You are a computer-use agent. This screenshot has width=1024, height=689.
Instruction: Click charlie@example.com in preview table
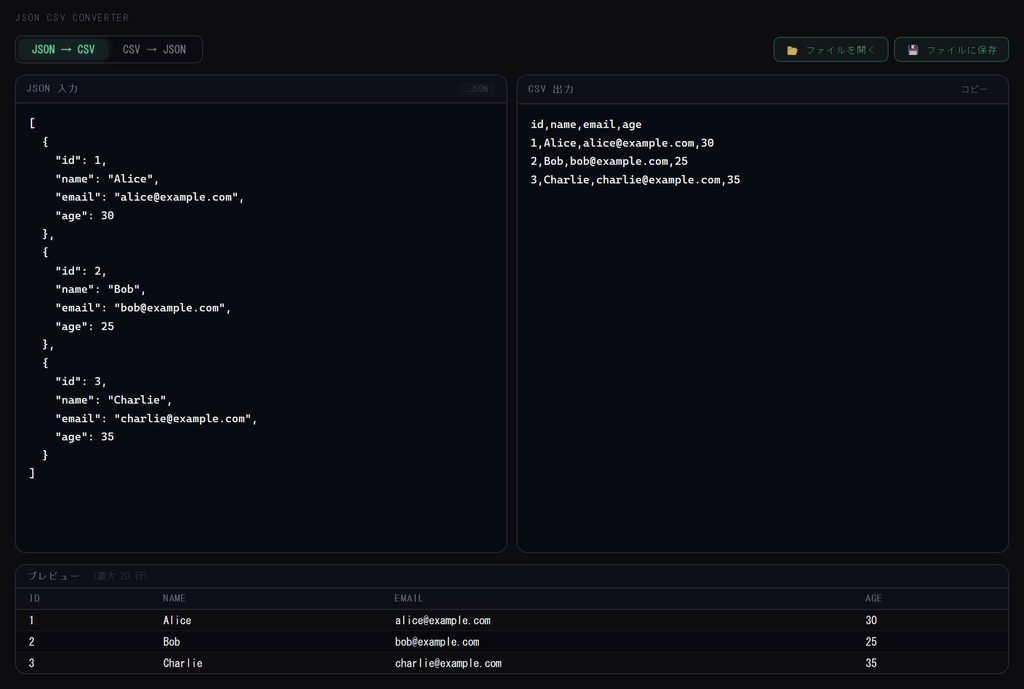coord(448,664)
